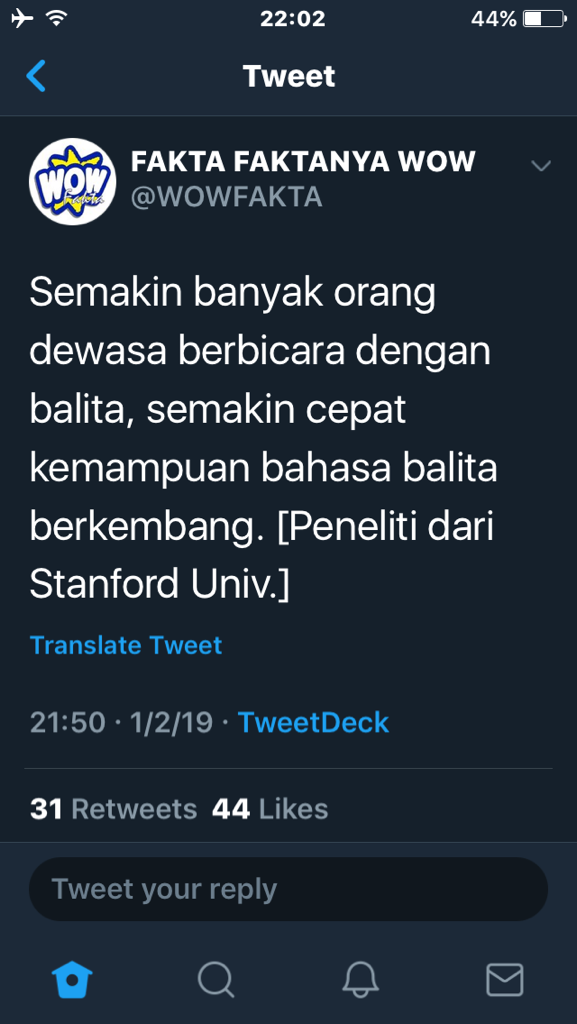
Task: Click the Translate Tweet link
Action: click(x=126, y=645)
